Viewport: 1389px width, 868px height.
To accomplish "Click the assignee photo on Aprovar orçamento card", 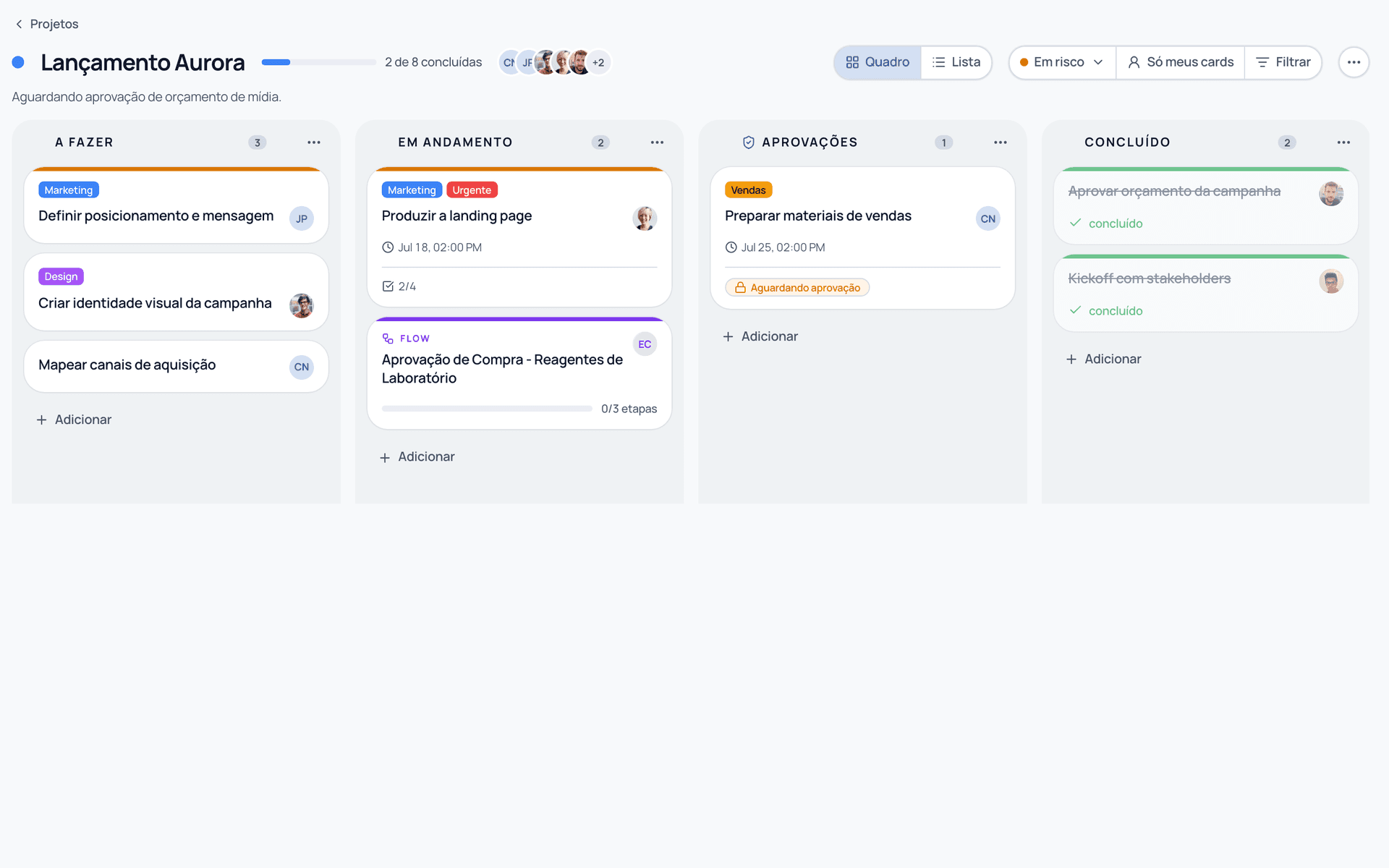I will point(1331,194).
